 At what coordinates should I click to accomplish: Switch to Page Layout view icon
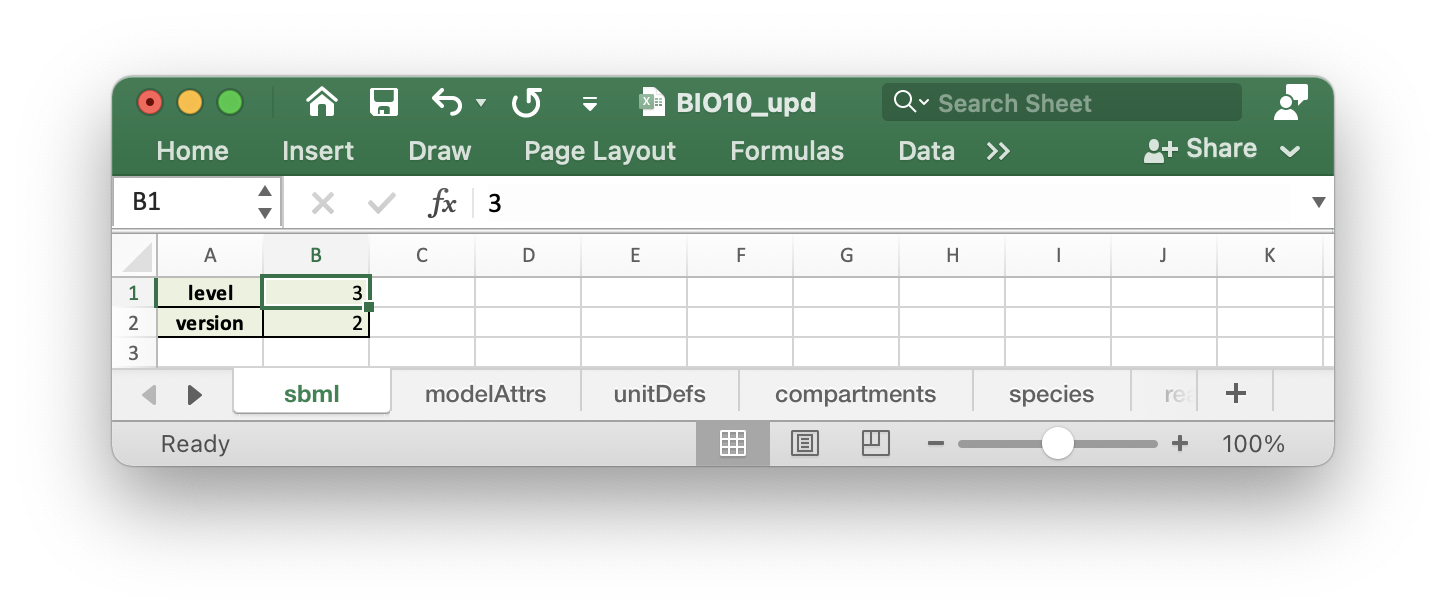click(x=805, y=443)
